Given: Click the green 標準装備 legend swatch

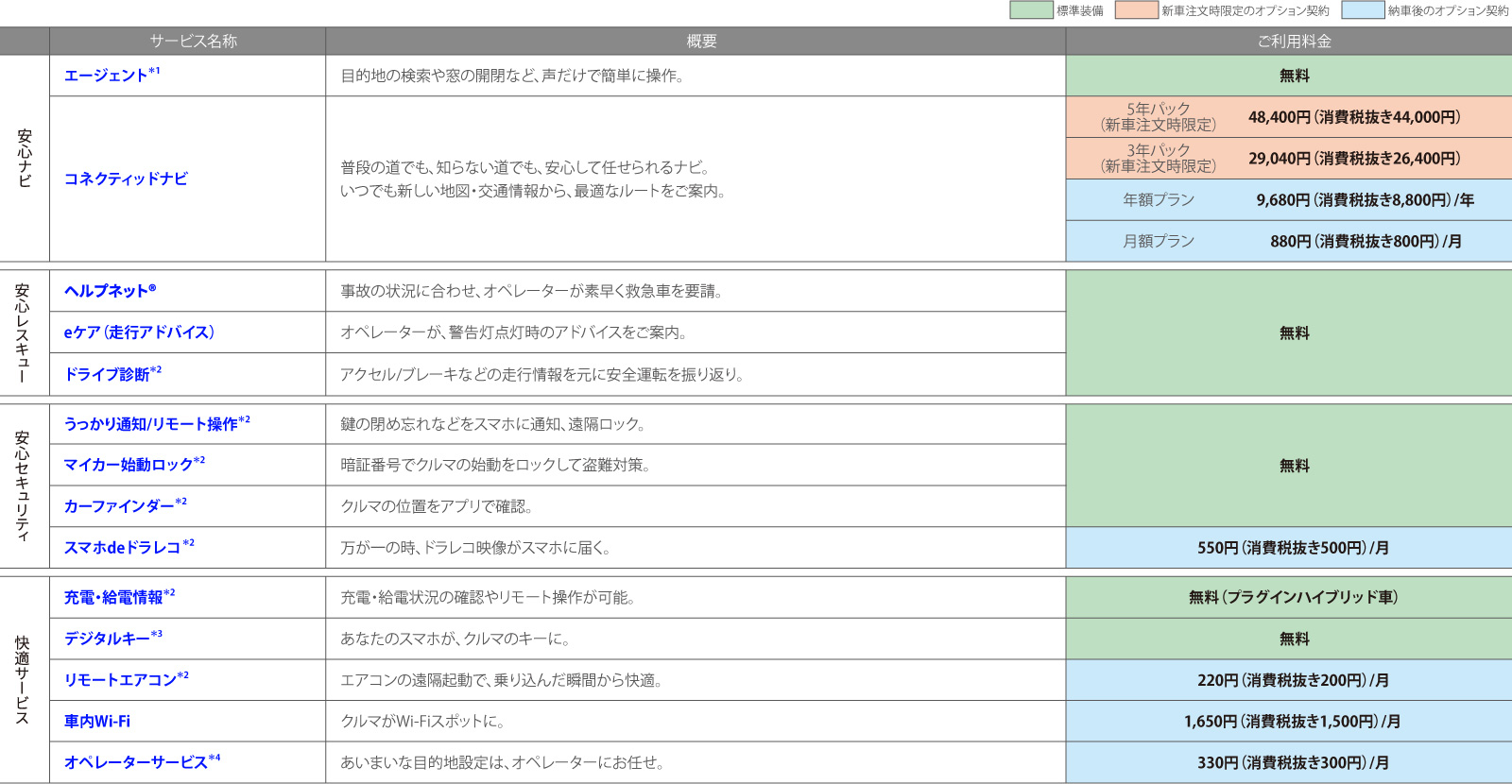Looking at the screenshot, I should click(1031, 10).
